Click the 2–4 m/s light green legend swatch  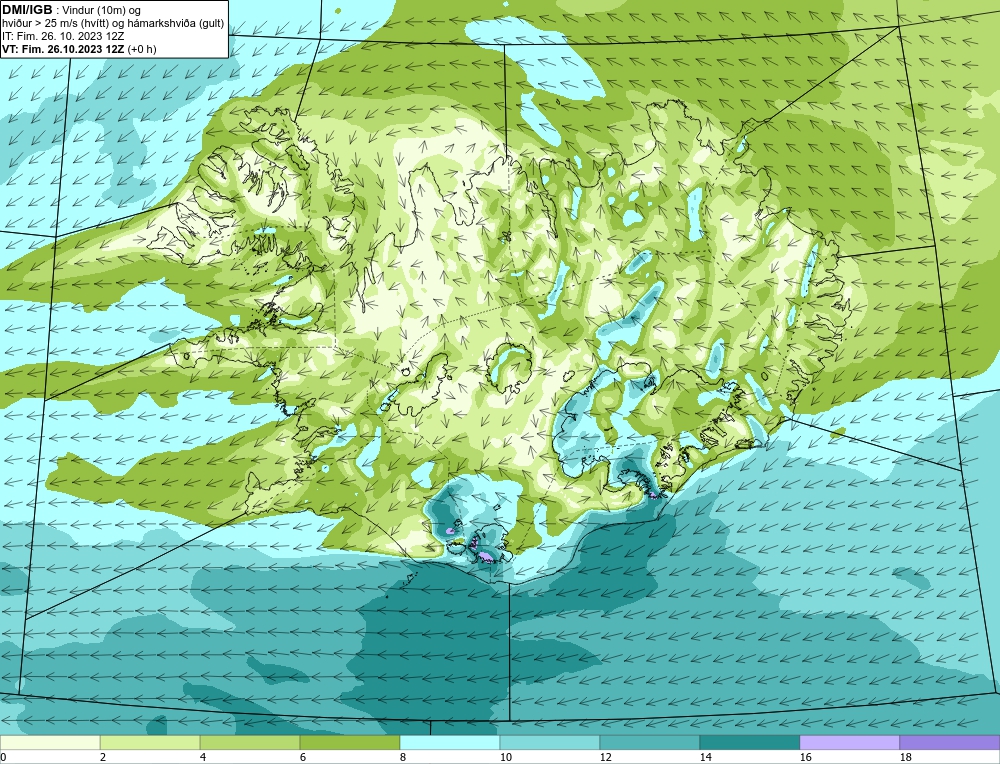150,742
